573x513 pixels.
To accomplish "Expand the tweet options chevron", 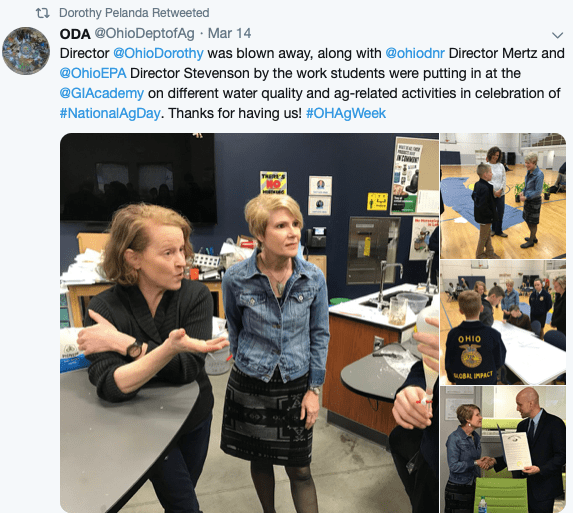I will [x=557, y=35].
